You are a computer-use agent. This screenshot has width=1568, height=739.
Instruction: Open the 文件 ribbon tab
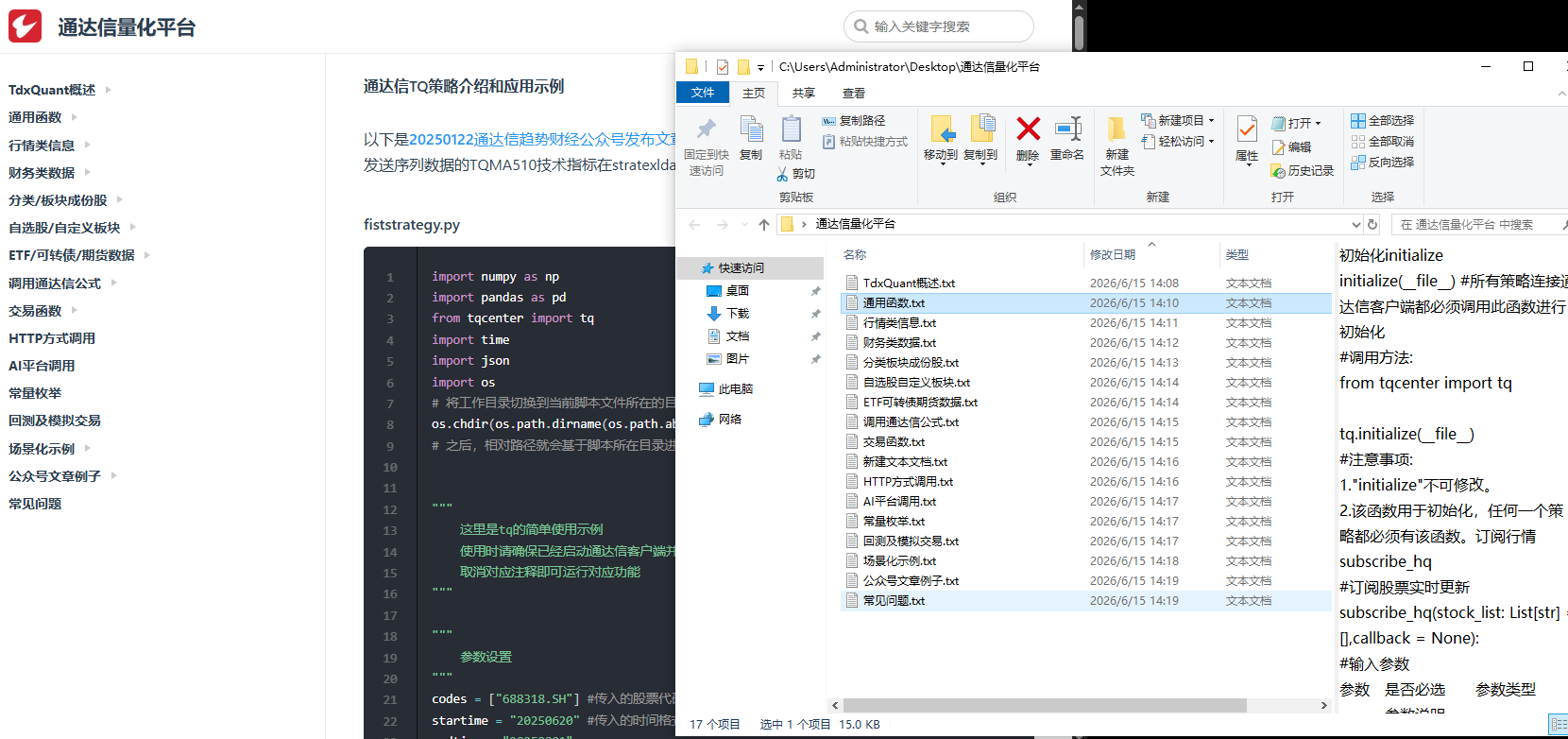coord(703,93)
